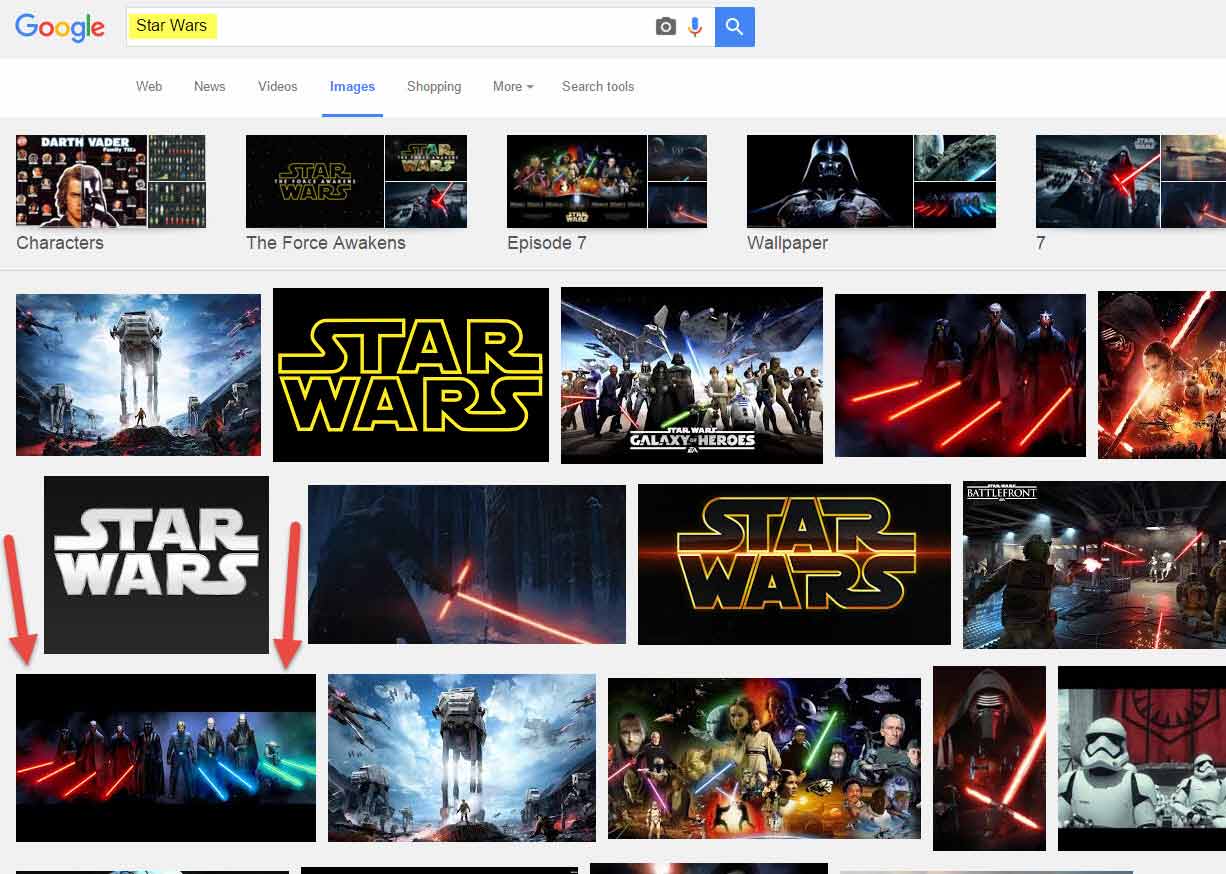Image resolution: width=1226 pixels, height=874 pixels.
Task: Open The Force Awakens category thumbnail
Action: pos(356,181)
